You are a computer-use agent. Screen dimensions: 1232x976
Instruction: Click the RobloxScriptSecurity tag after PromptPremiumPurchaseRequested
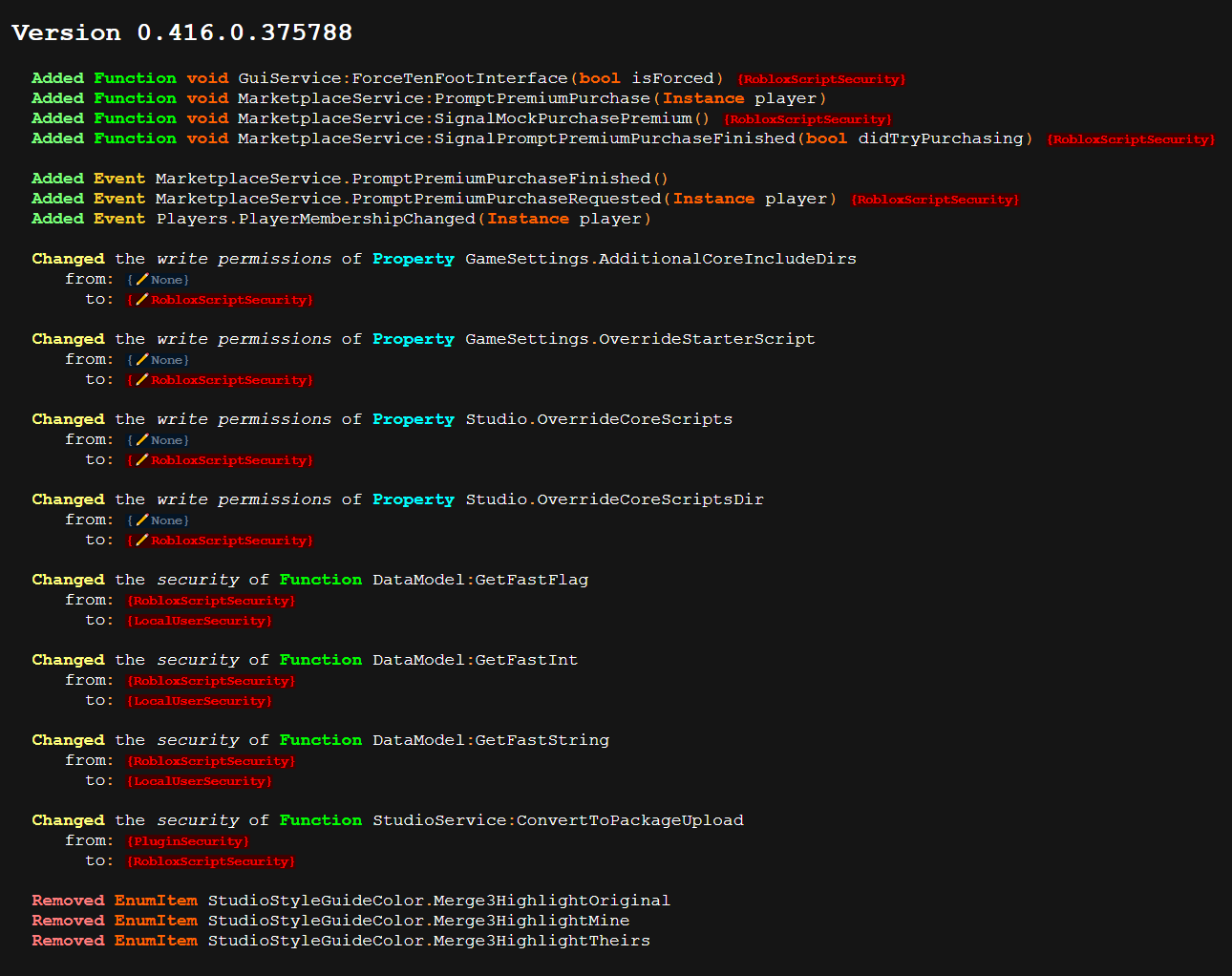[x=935, y=200]
